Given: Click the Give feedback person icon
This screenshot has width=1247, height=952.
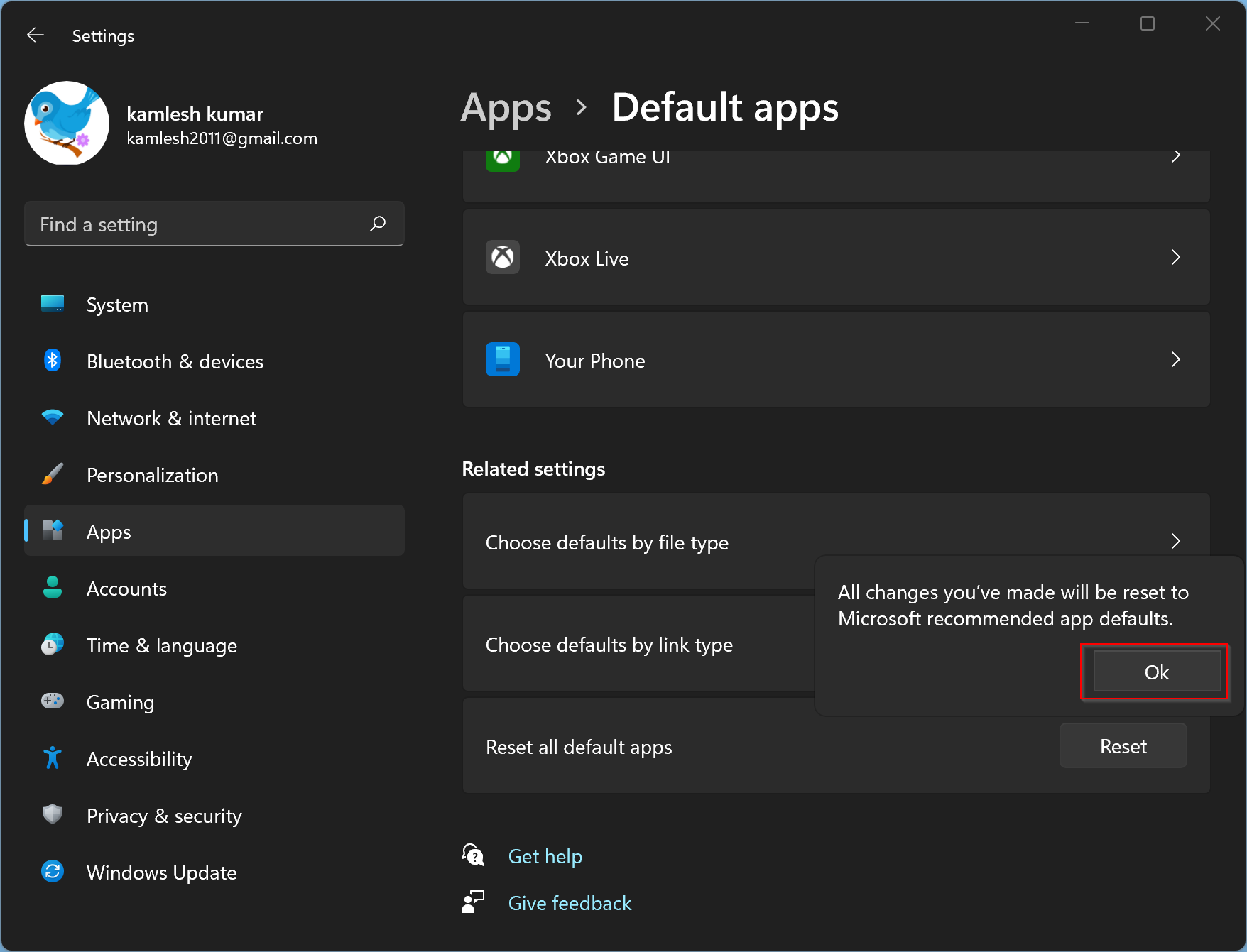Looking at the screenshot, I should click(x=473, y=902).
